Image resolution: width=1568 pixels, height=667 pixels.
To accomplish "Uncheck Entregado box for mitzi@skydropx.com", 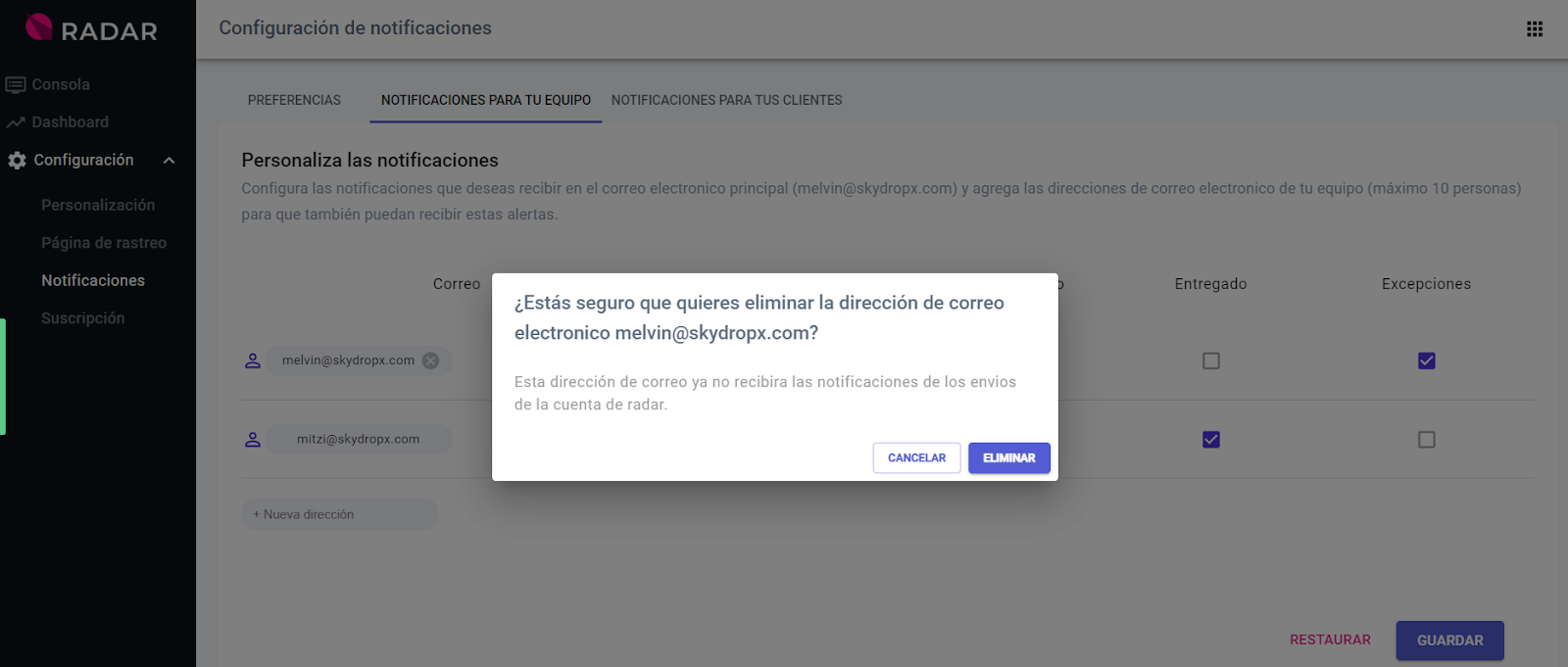I will point(1211,440).
